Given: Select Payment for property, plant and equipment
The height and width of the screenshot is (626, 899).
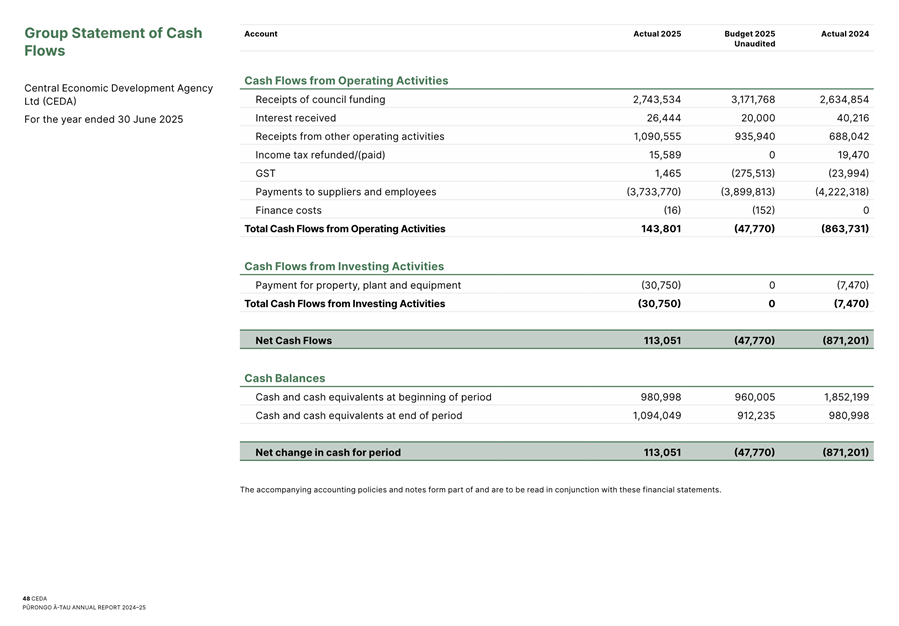Looking at the screenshot, I should pos(358,285).
